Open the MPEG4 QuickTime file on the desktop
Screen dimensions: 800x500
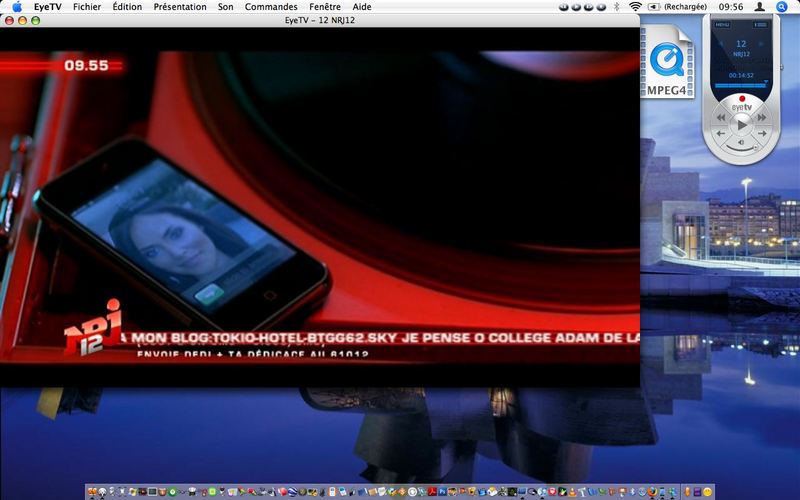tap(667, 62)
